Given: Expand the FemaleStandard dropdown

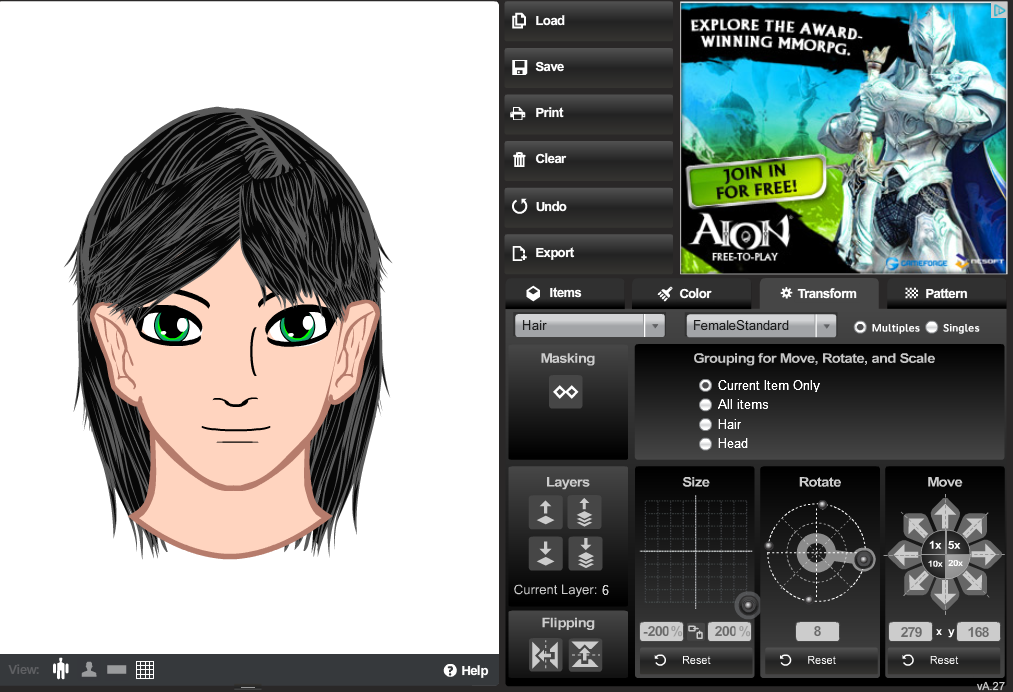Looking at the screenshot, I should (x=761, y=326).
